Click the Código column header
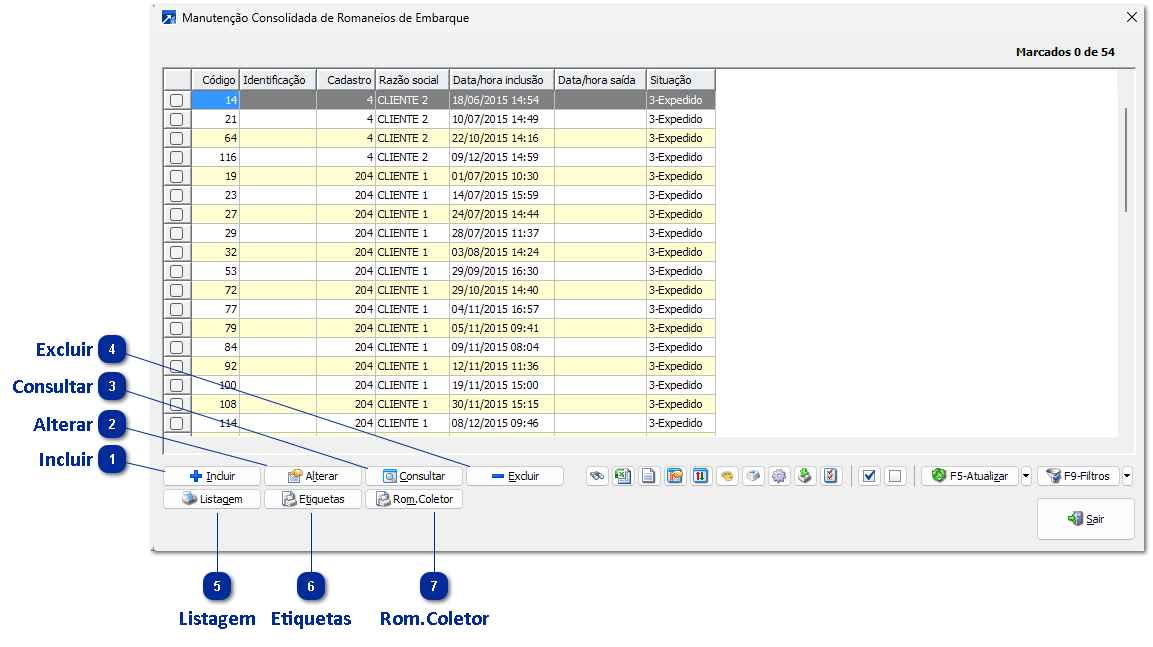 216,80
